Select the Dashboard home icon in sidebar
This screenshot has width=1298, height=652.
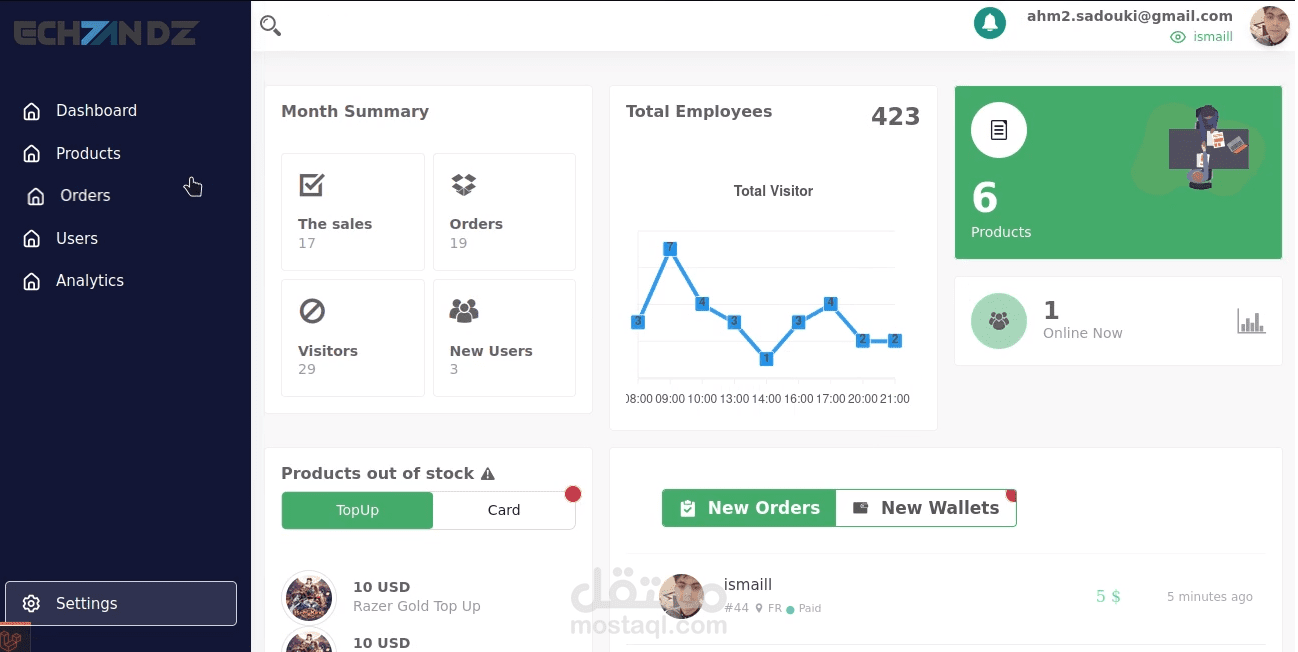[30, 110]
